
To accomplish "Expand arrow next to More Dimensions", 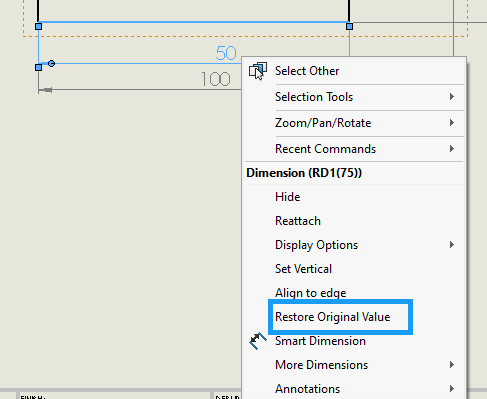I will (452, 365).
